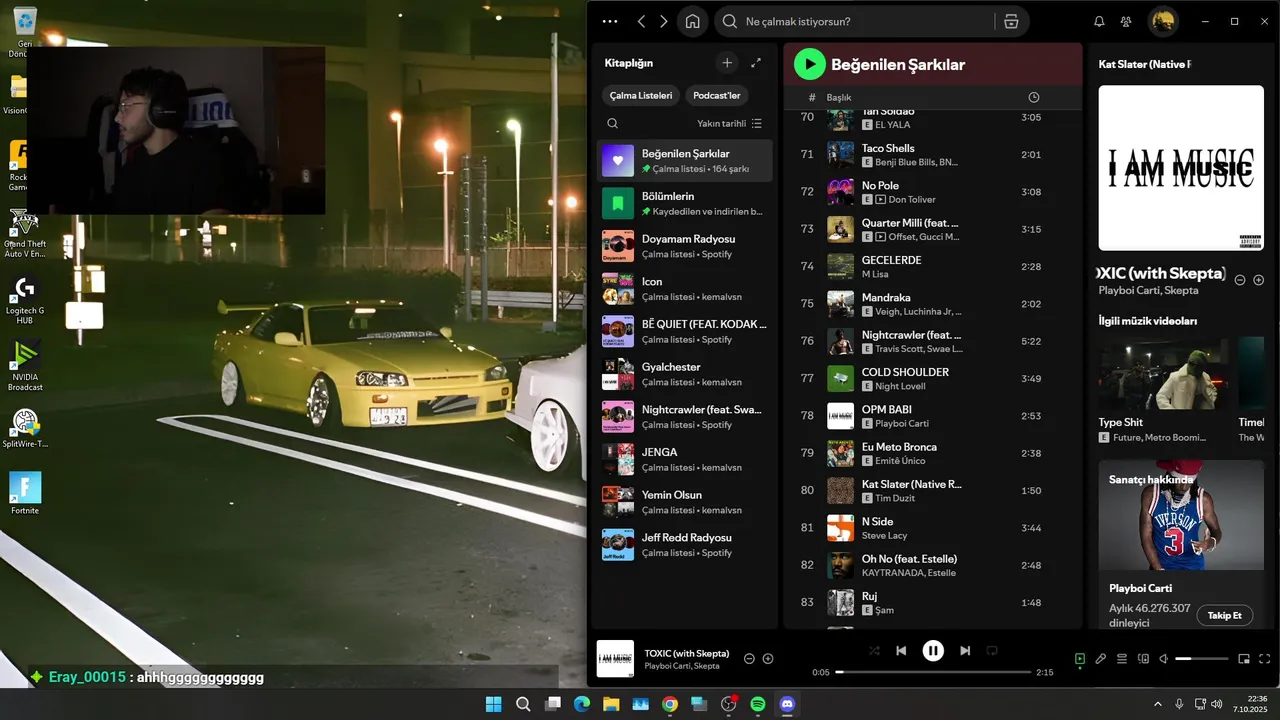Select Çalma Listeleri filter chip

point(641,96)
